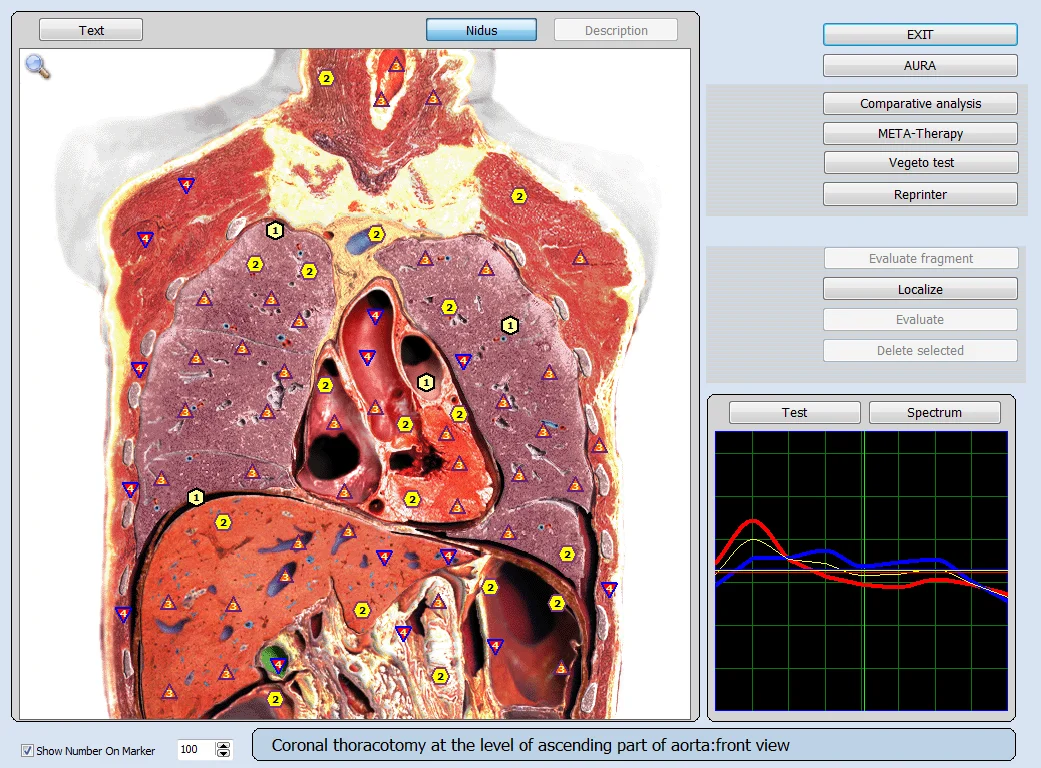Click blue 4 triangle marker on upper-left shoulder
This screenshot has height=768, width=1041.
[x=185, y=184]
